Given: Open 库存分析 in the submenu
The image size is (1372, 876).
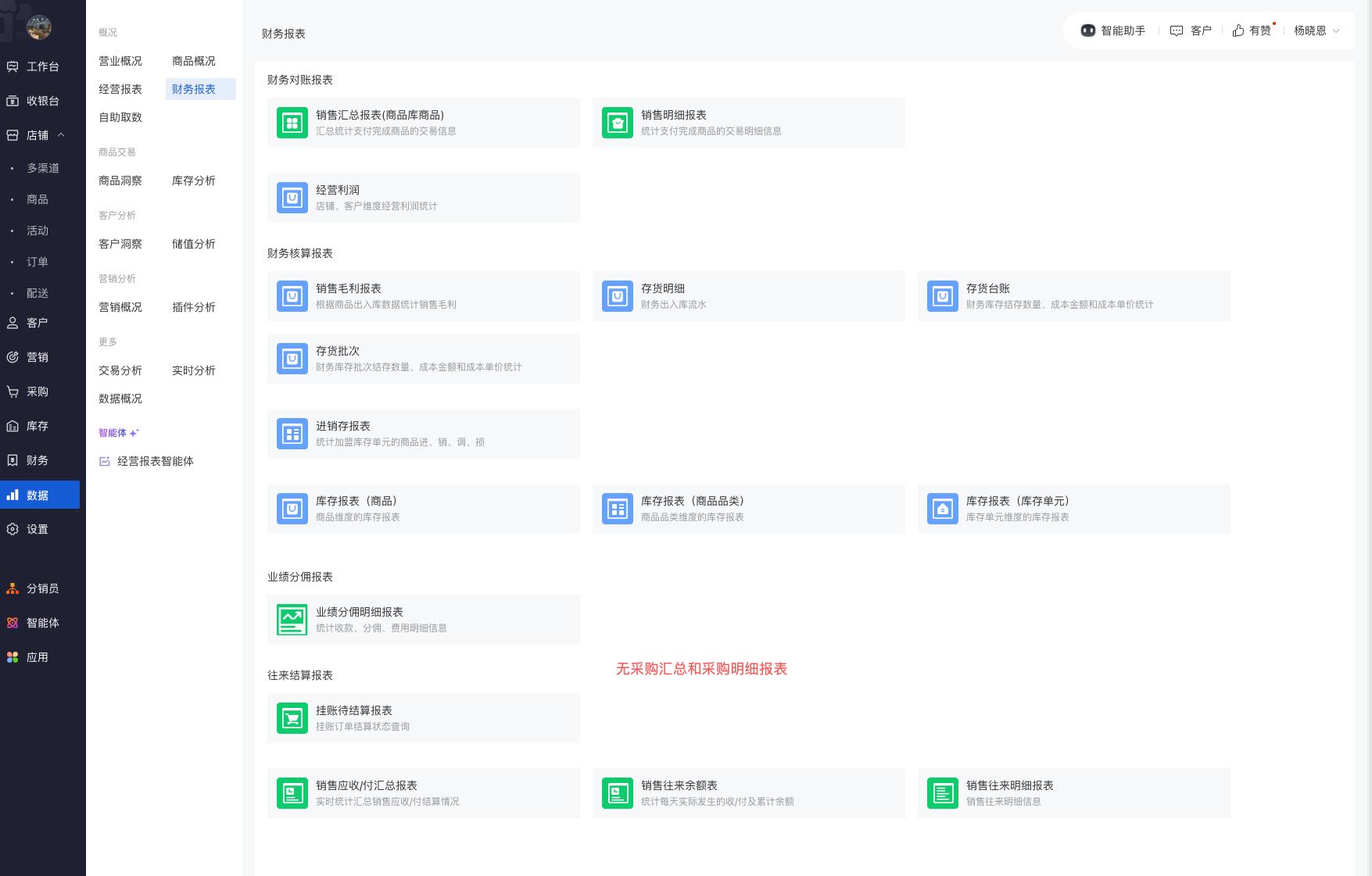Looking at the screenshot, I should point(194,181).
